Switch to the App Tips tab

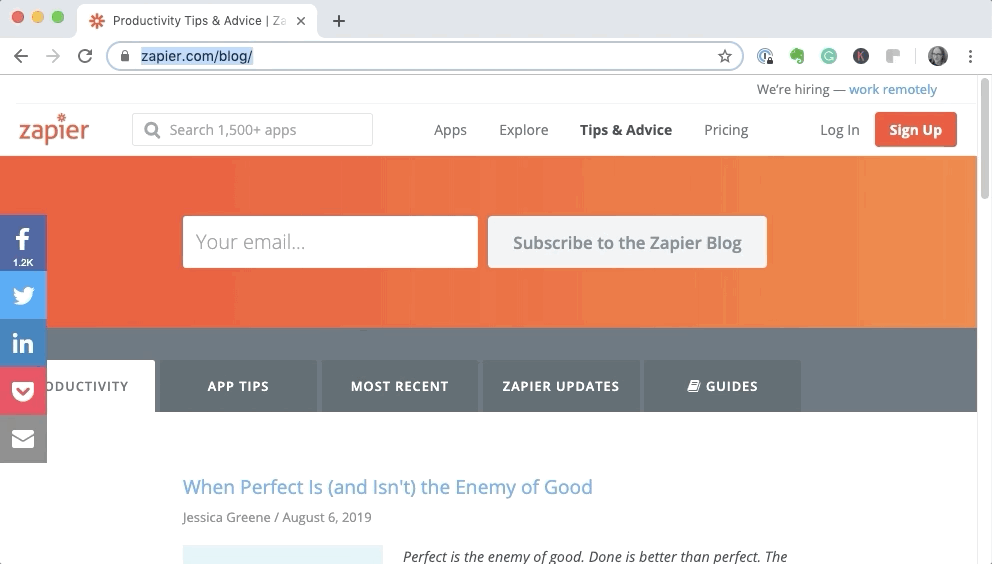(238, 386)
